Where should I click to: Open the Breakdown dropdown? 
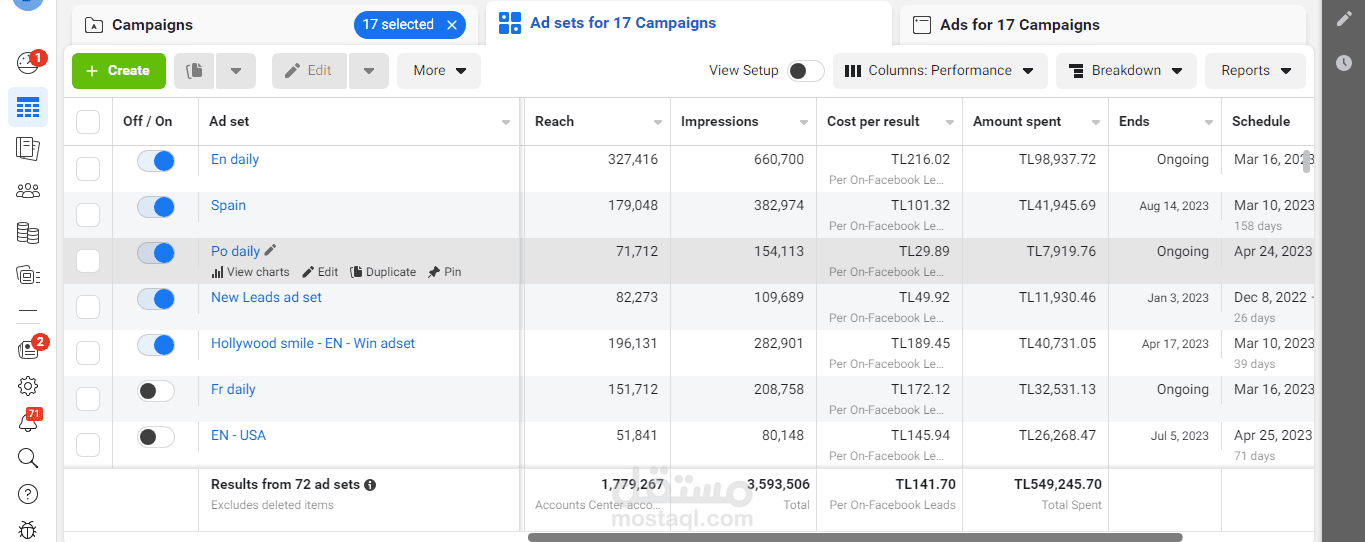[1126, 71]
